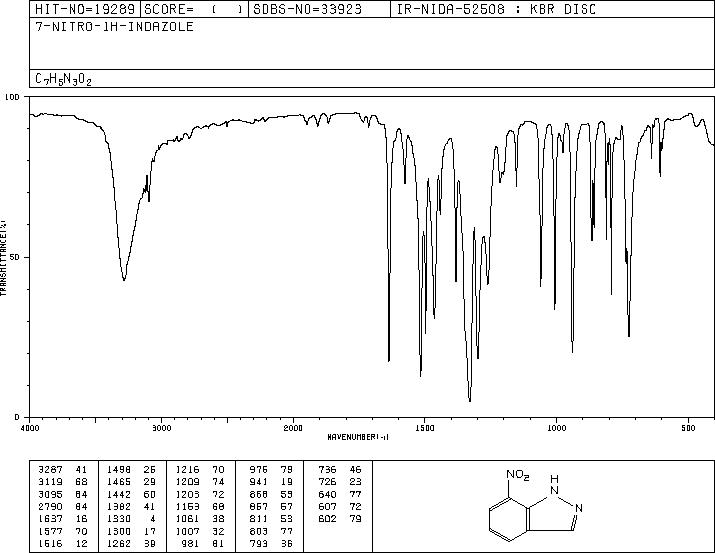This screenshot has height=553, width=715.
Task: Click the SCORE= field in header
Action: (194, 9)
